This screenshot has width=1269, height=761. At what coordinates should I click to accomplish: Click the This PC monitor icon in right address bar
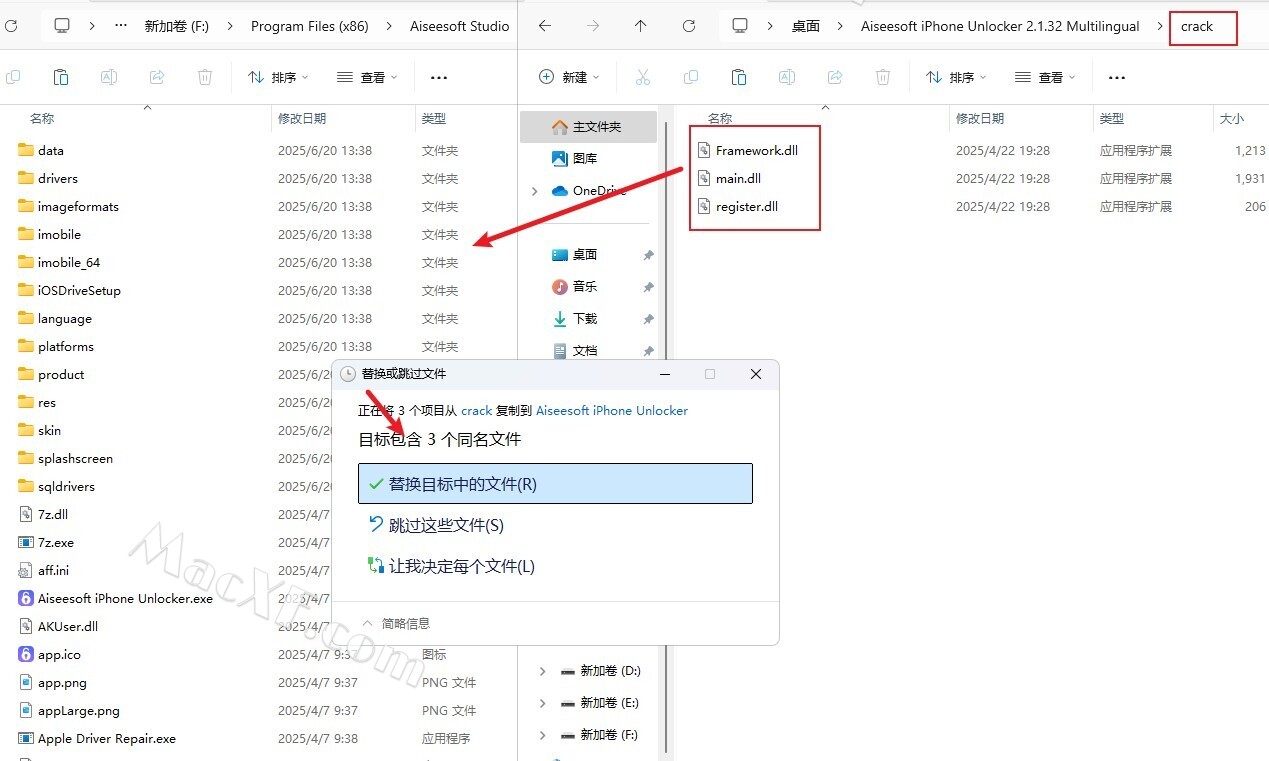coord(740,26)
